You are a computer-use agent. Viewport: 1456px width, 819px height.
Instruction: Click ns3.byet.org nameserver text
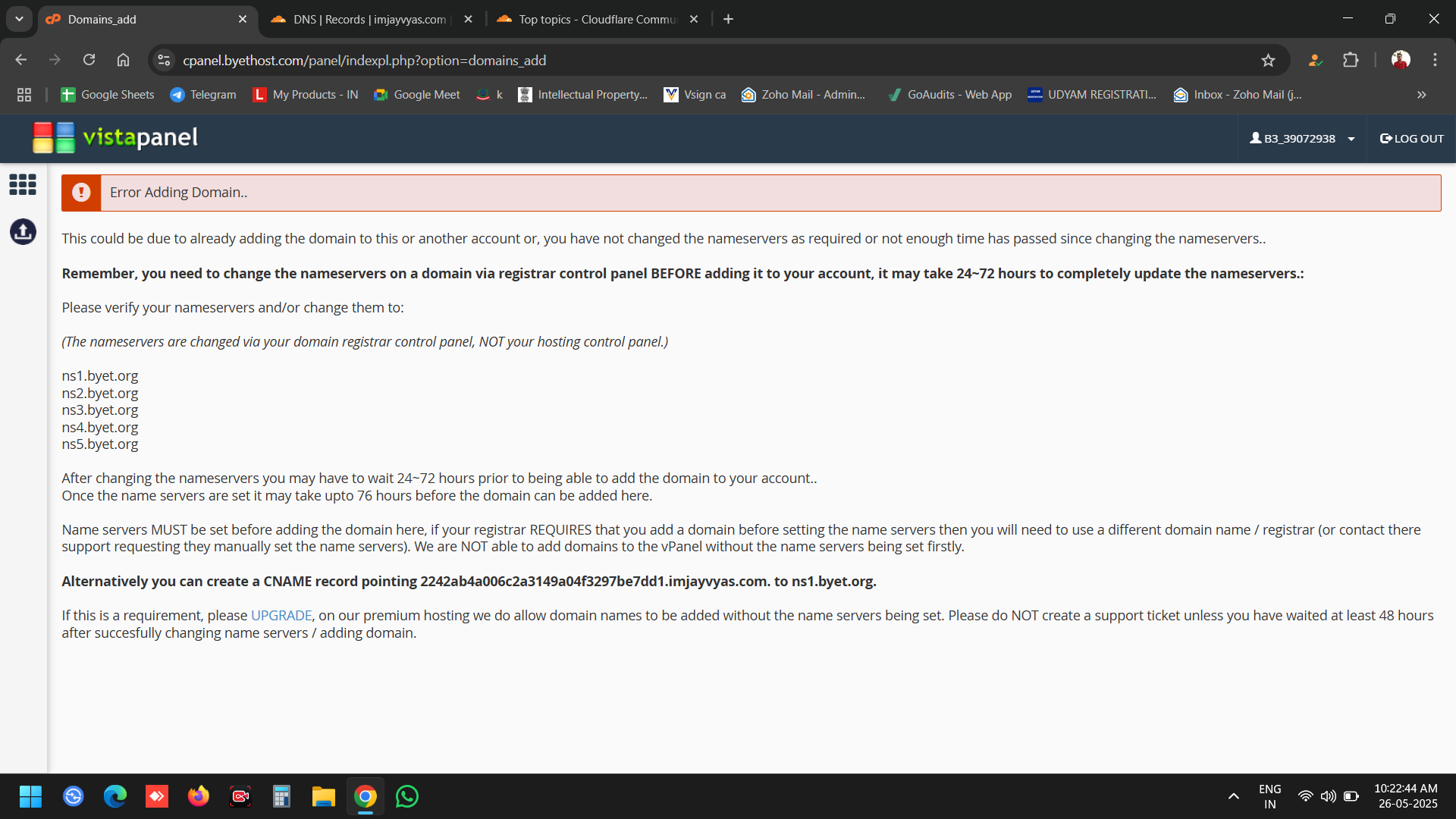(100, 410)
